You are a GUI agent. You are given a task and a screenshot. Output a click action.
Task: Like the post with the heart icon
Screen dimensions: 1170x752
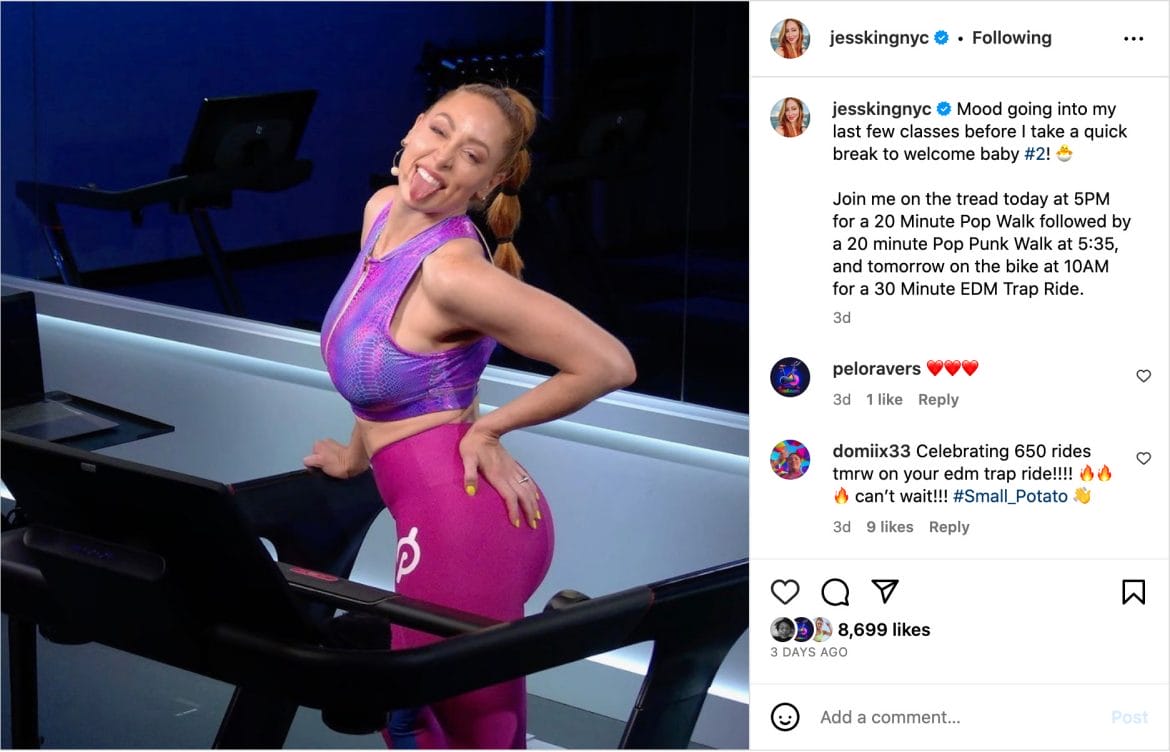click(x=785, y=592)
